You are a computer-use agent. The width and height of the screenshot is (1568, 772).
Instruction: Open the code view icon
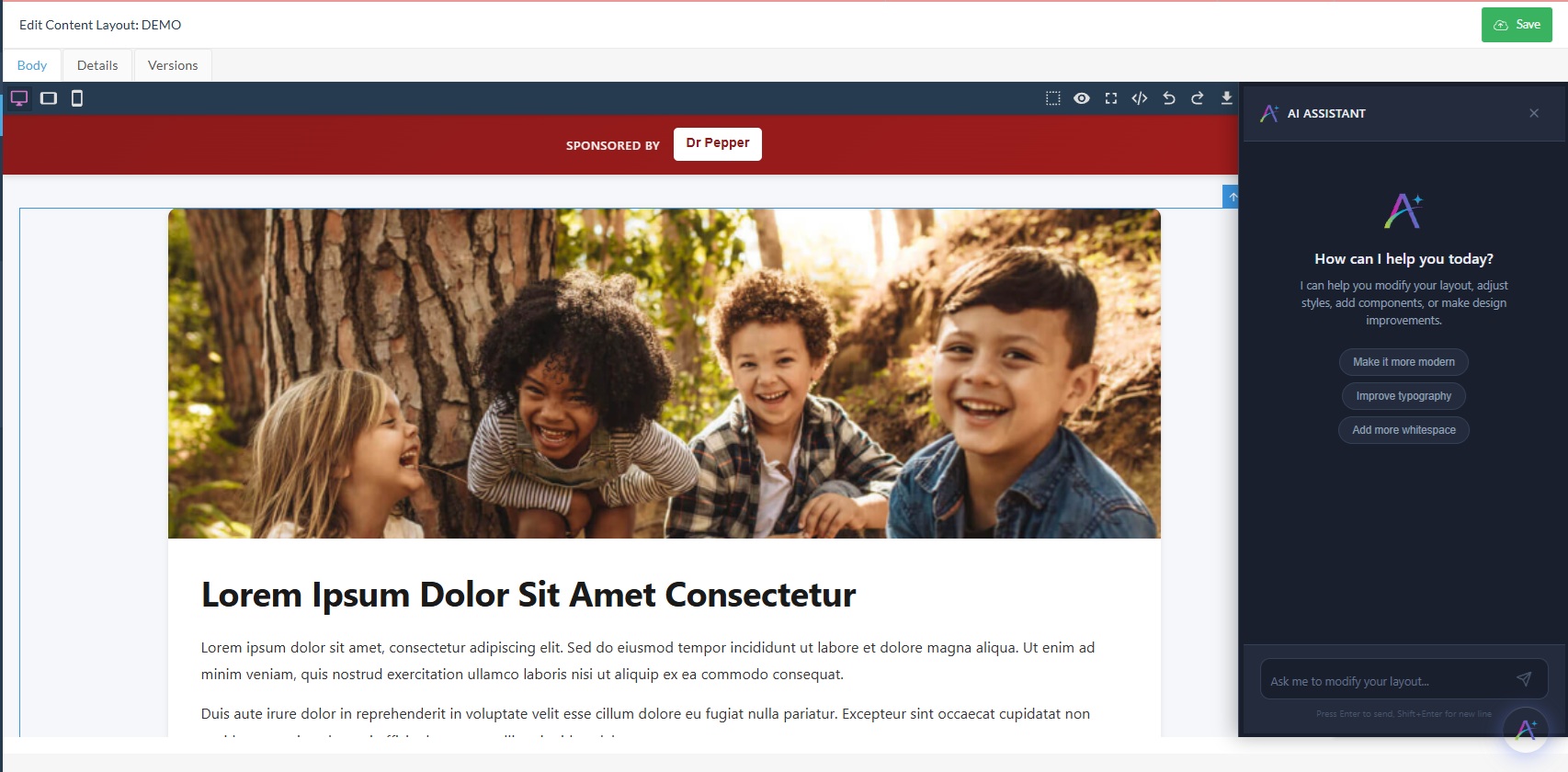[1140, 98]
